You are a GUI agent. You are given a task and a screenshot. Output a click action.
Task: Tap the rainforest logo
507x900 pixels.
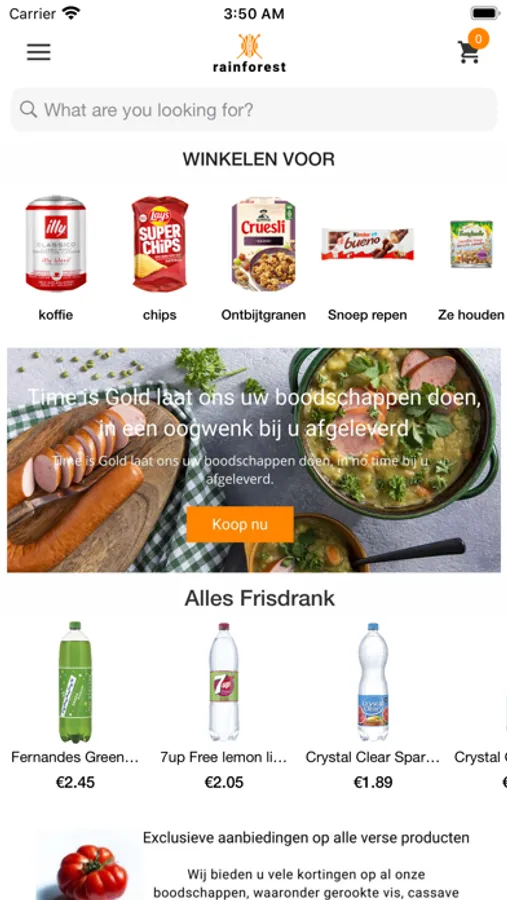(249, 53)
